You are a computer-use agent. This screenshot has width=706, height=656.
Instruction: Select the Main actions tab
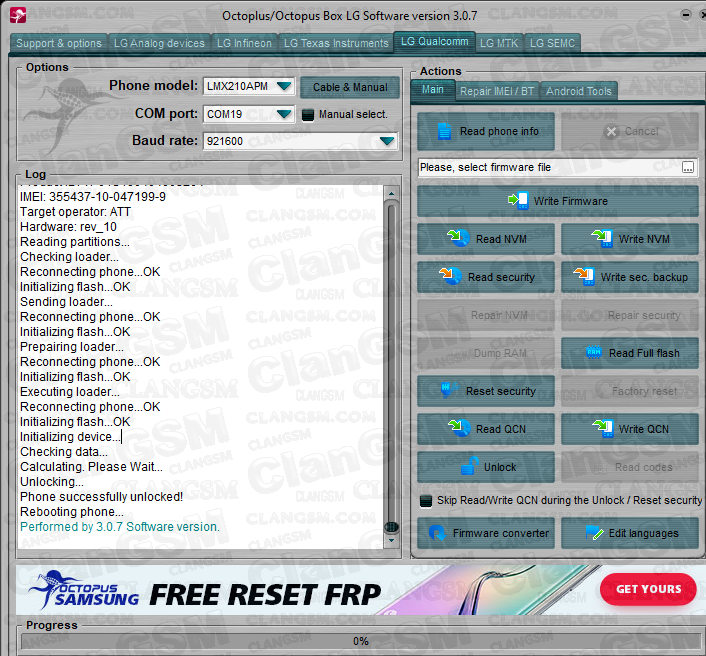click(433, 90)
